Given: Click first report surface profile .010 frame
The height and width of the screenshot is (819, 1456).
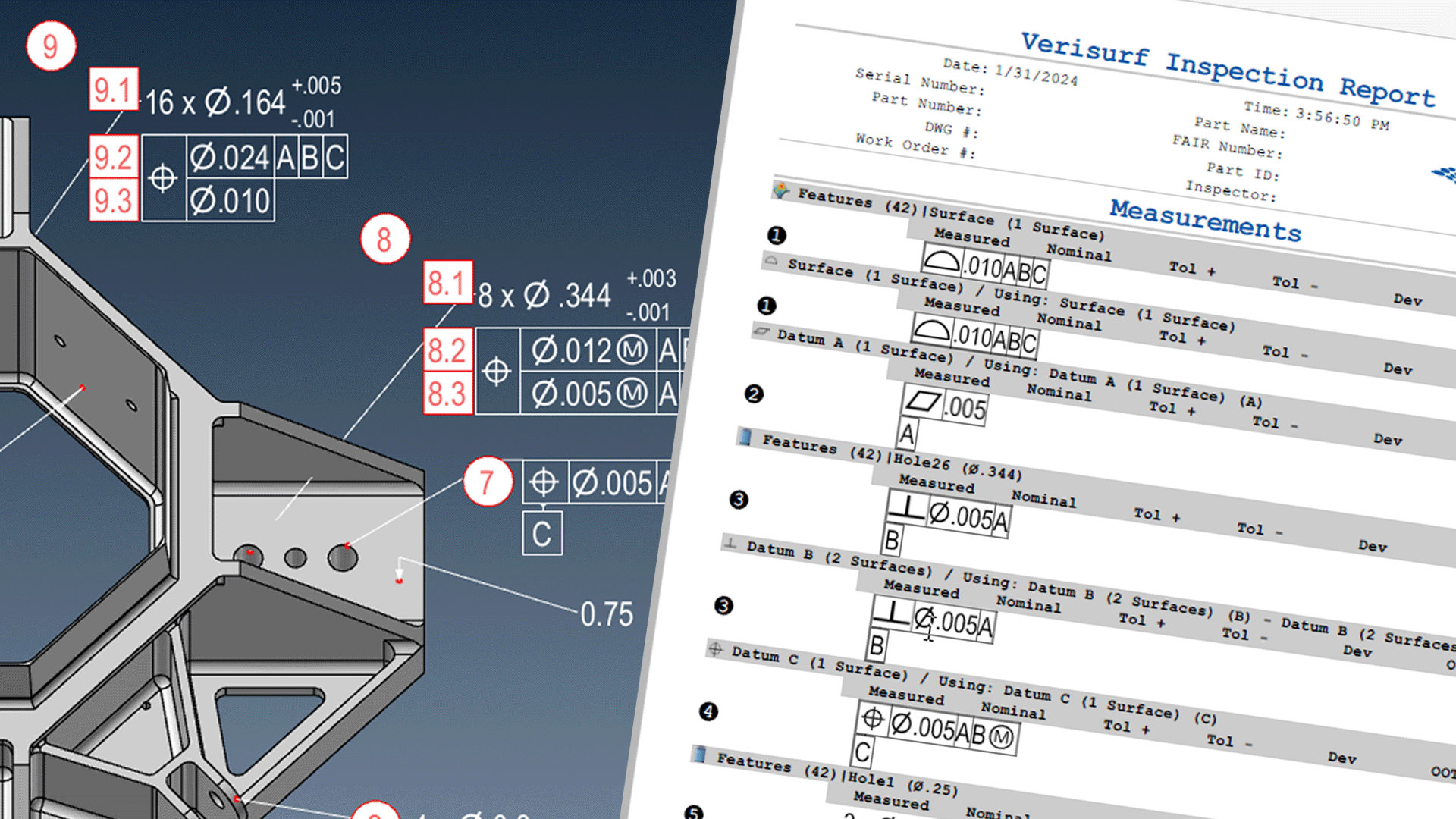Looking at the screenshot, I should tap(984, 267).
